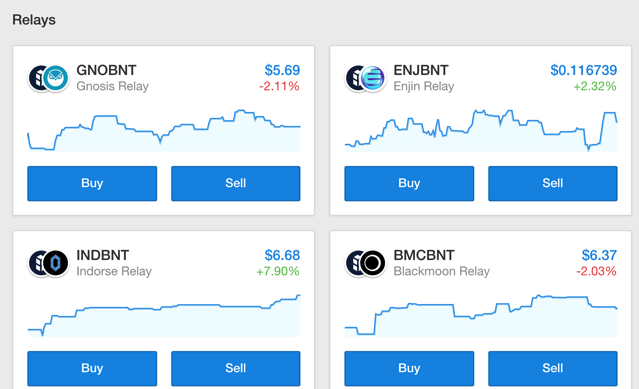This screenshot has height=389, width=639.
Task: Click Bancor logo beside INDBNT
Action: [x=36, y=263]
